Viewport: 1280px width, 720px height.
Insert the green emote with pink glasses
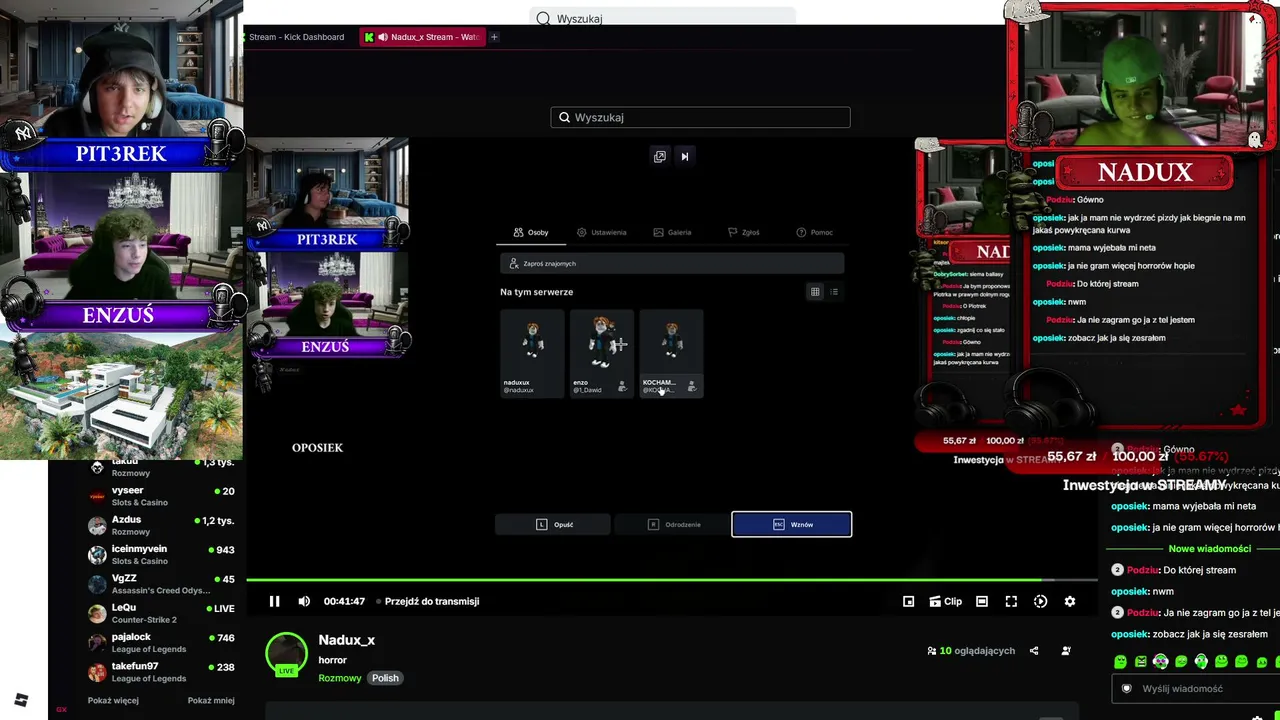(1160, 662)
